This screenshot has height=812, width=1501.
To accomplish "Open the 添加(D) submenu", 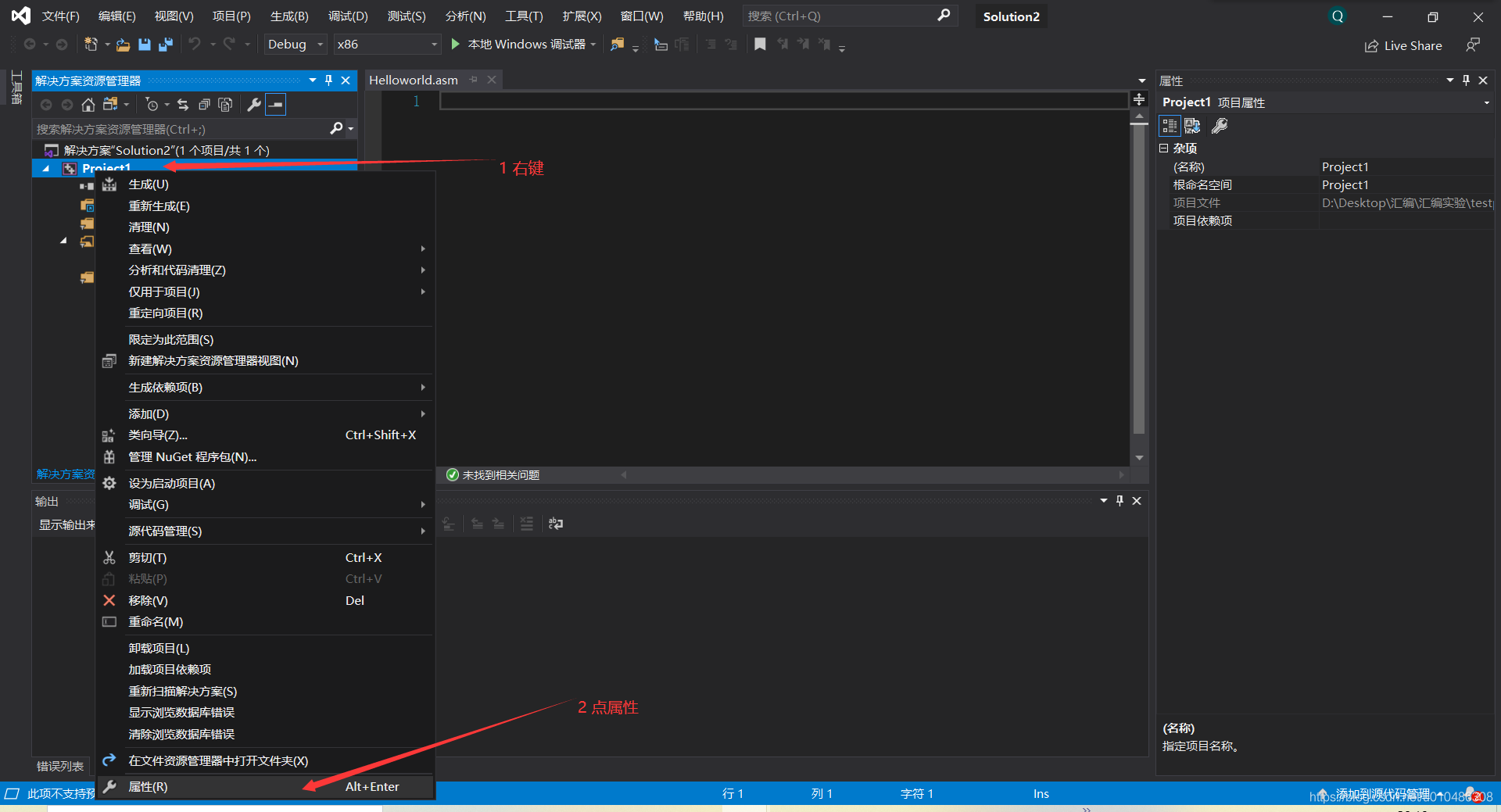I will [x=265, y=414].
